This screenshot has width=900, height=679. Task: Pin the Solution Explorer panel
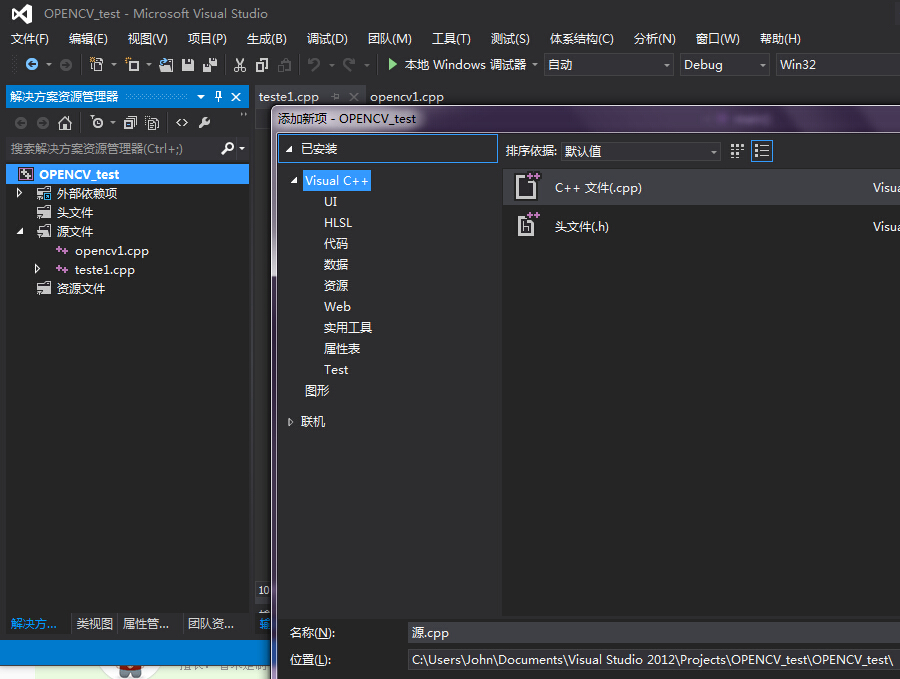click(218, 96)
